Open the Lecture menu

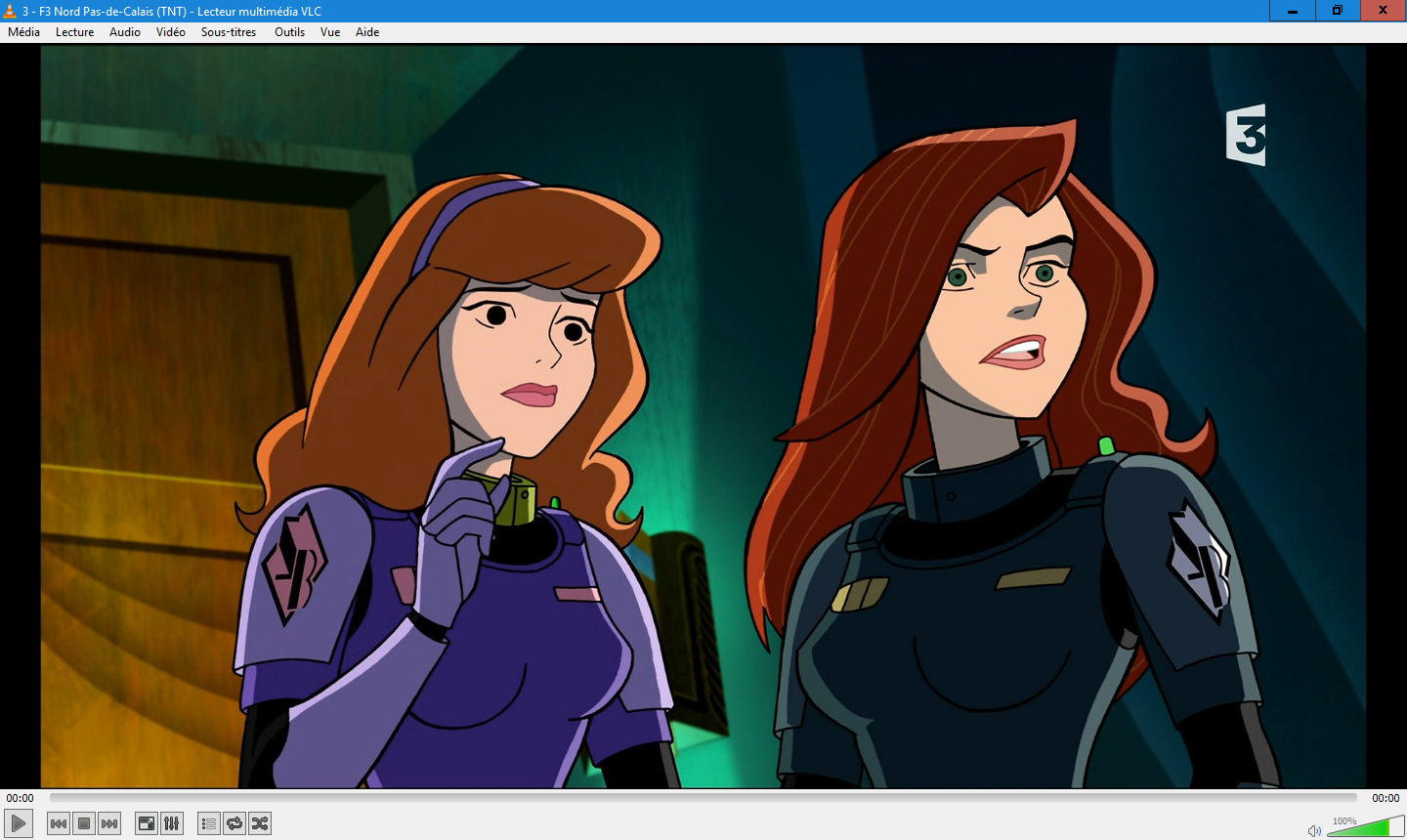74,32
